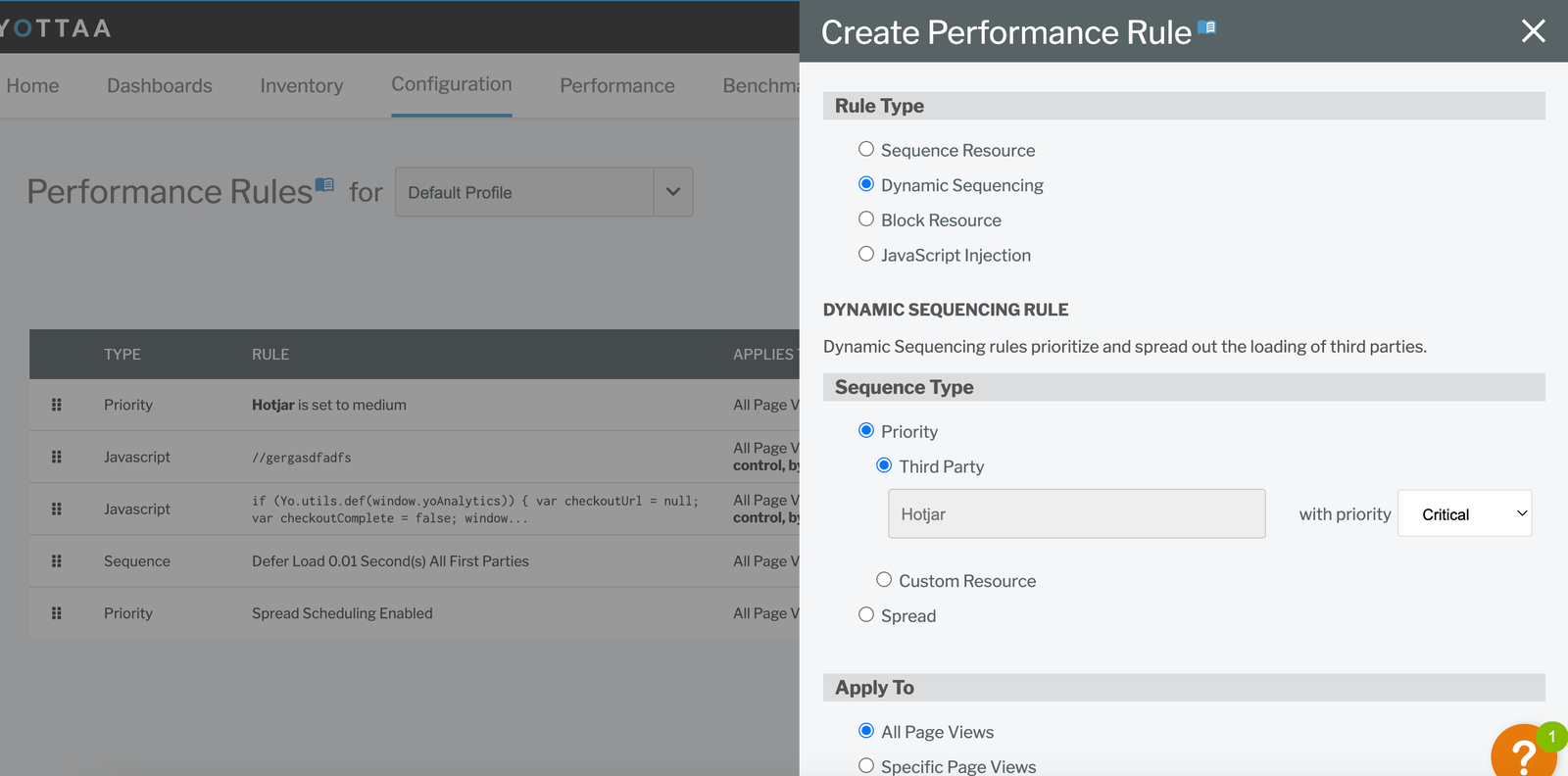Go to the Performance tab
1568x776 pixels.
[x=616, y=86]
